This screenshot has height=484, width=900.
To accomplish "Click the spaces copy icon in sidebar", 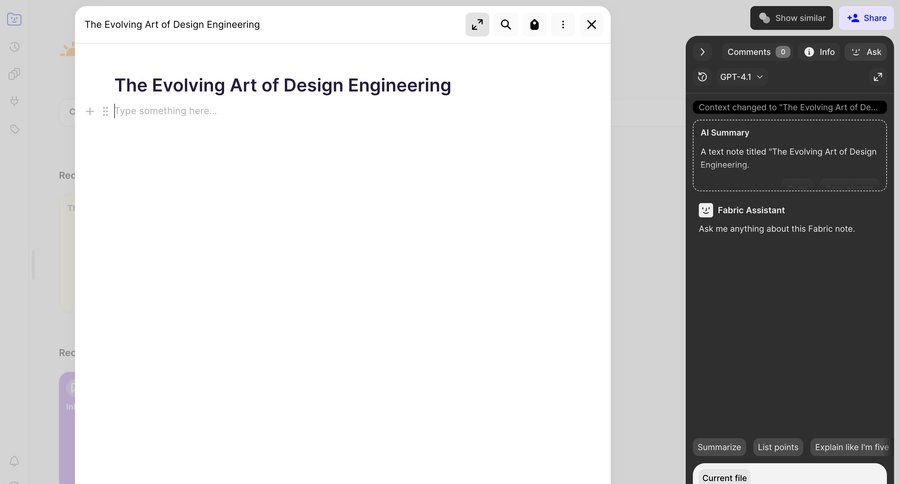I will coord(14,74).
